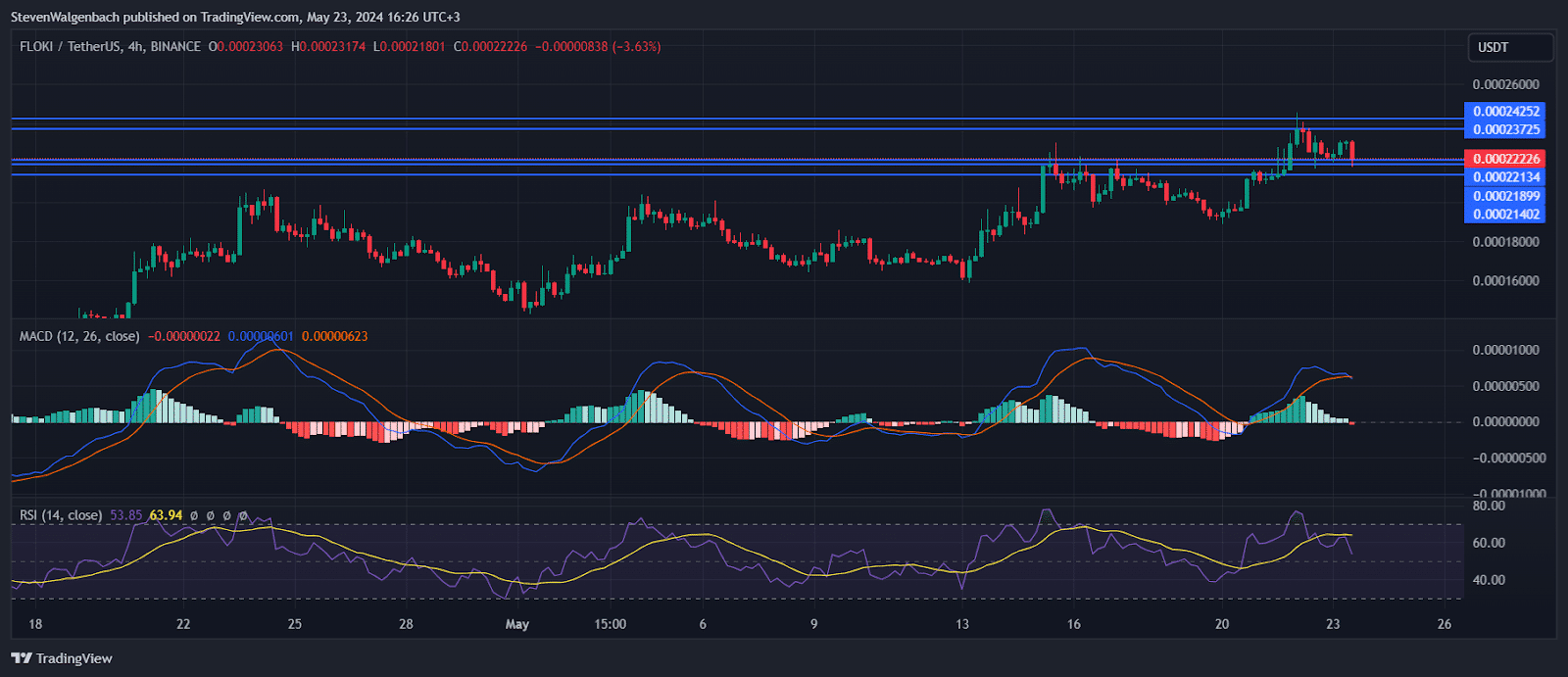Click the May date label on time axis

[516, 624]
